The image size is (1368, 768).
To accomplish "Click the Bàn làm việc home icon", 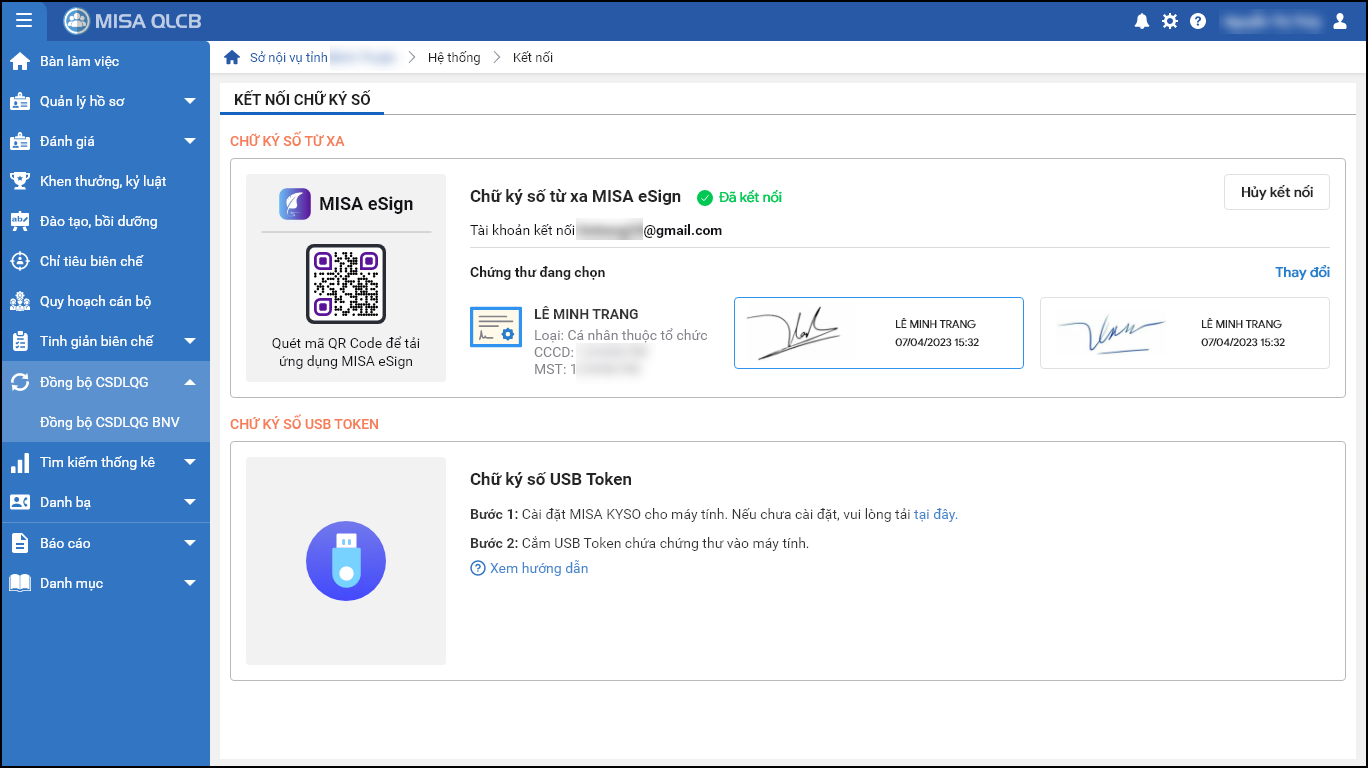I will point(20,61).
